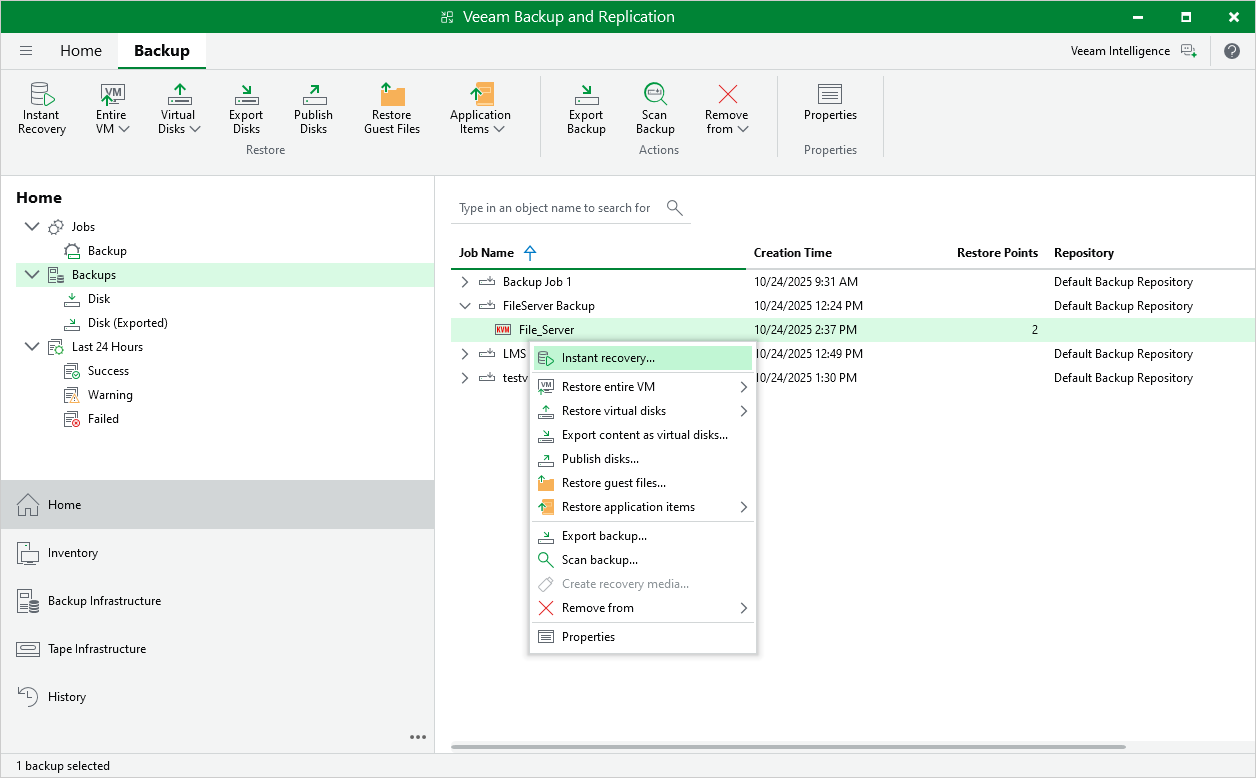
Task: Choose Instant recovery from context menu
Action: [643, 358]
